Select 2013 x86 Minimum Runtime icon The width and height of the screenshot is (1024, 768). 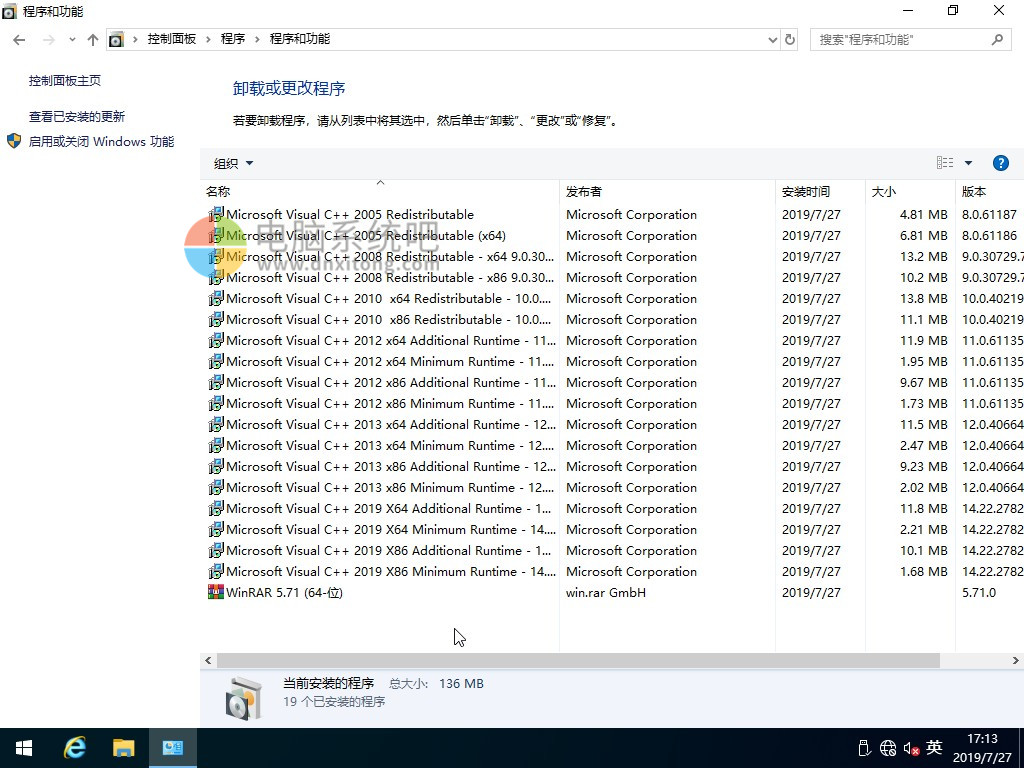coord(216,487)
